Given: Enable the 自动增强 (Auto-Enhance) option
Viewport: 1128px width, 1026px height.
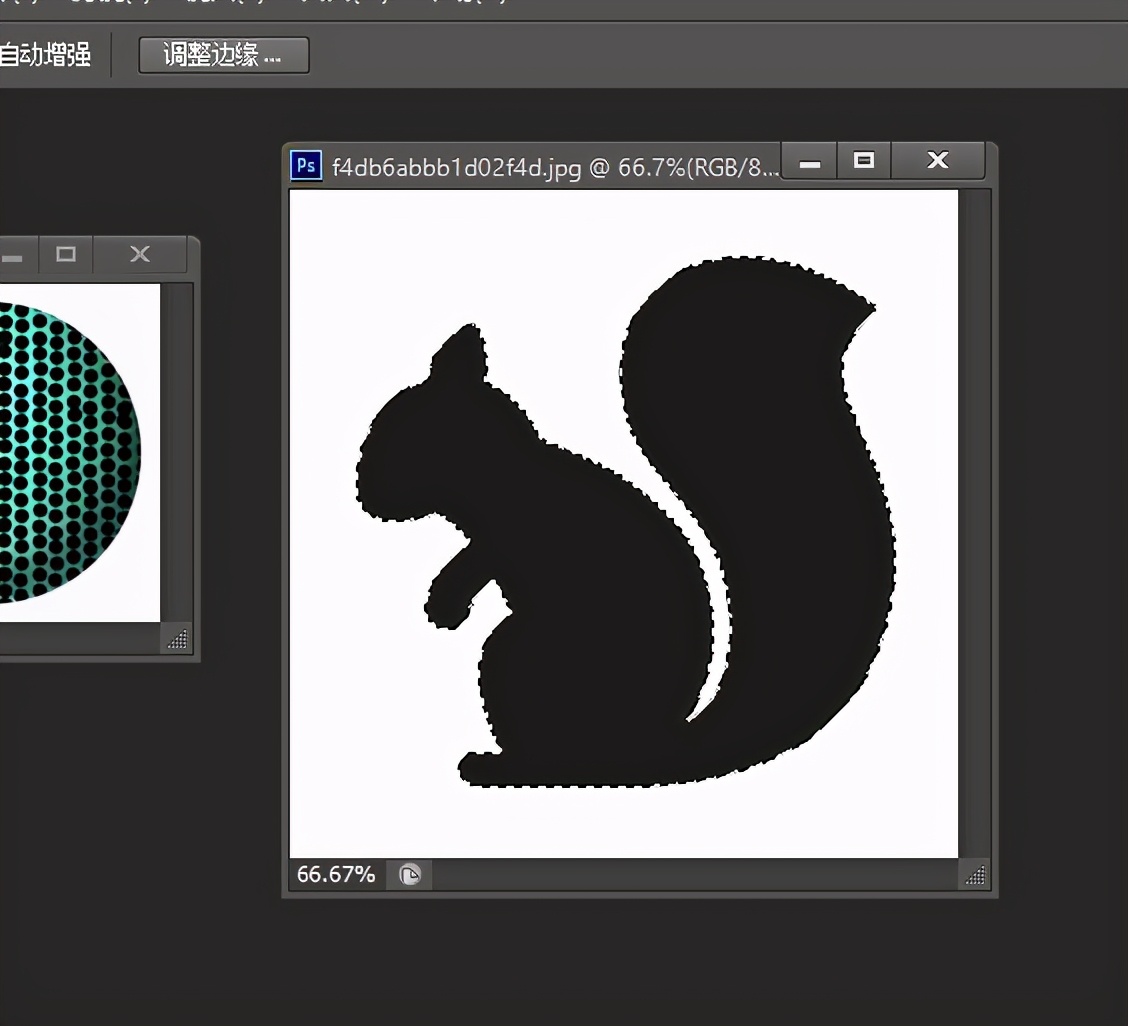Looking at the screenshot, I should (x=45, y=56).
